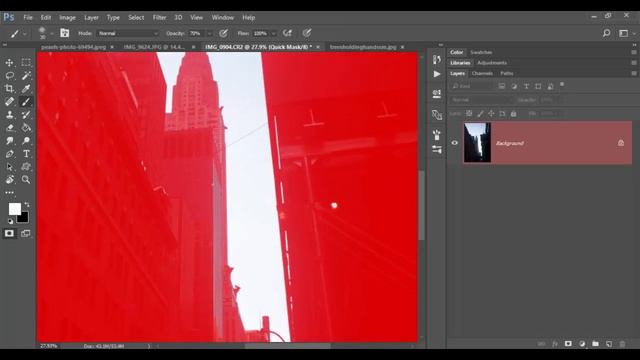Click the Background layer thumbnail
The height and width of the screenshot is (360, 640).
point(477,142)
